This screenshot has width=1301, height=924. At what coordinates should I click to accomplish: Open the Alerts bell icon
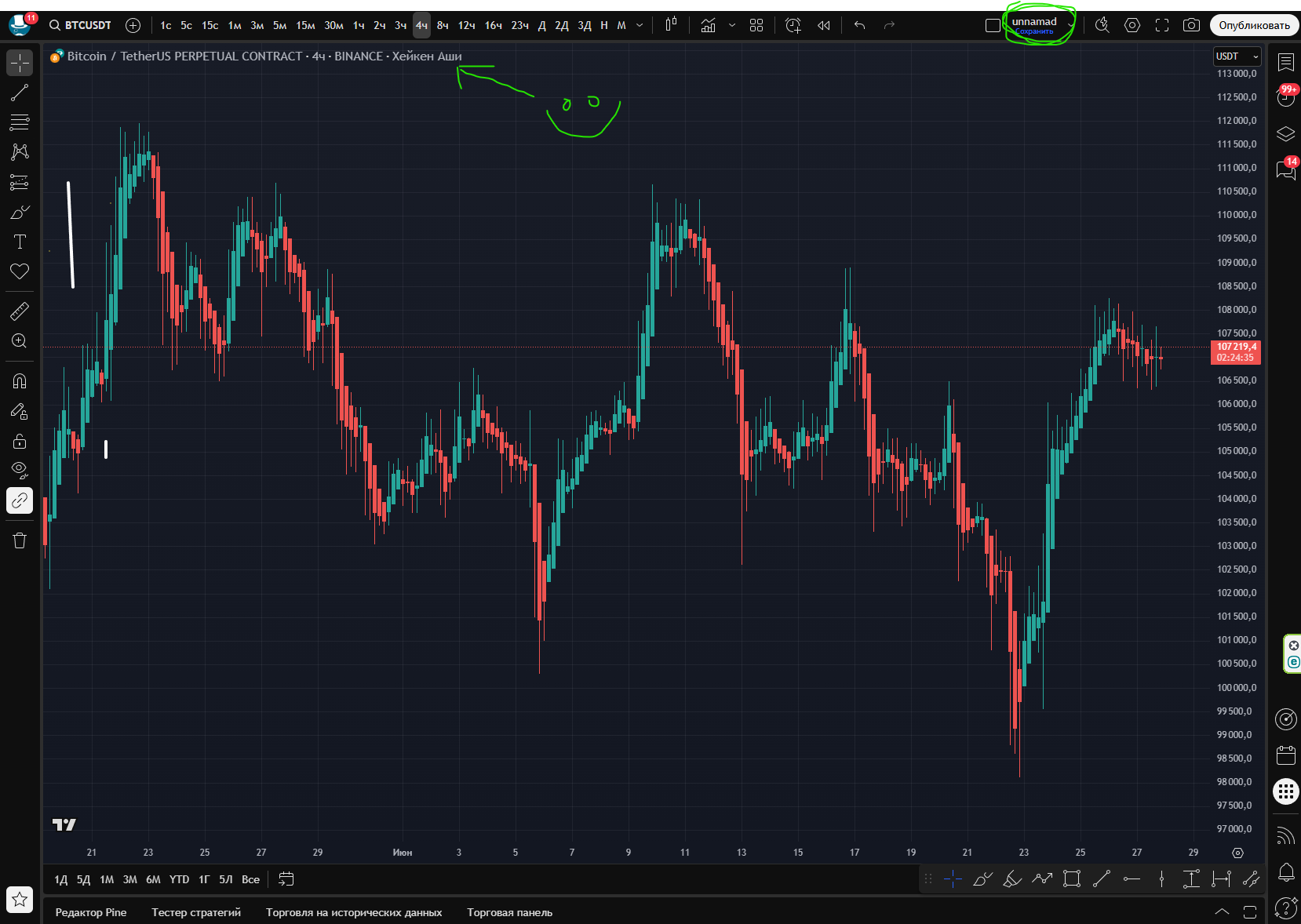(x=1285, y=871)
